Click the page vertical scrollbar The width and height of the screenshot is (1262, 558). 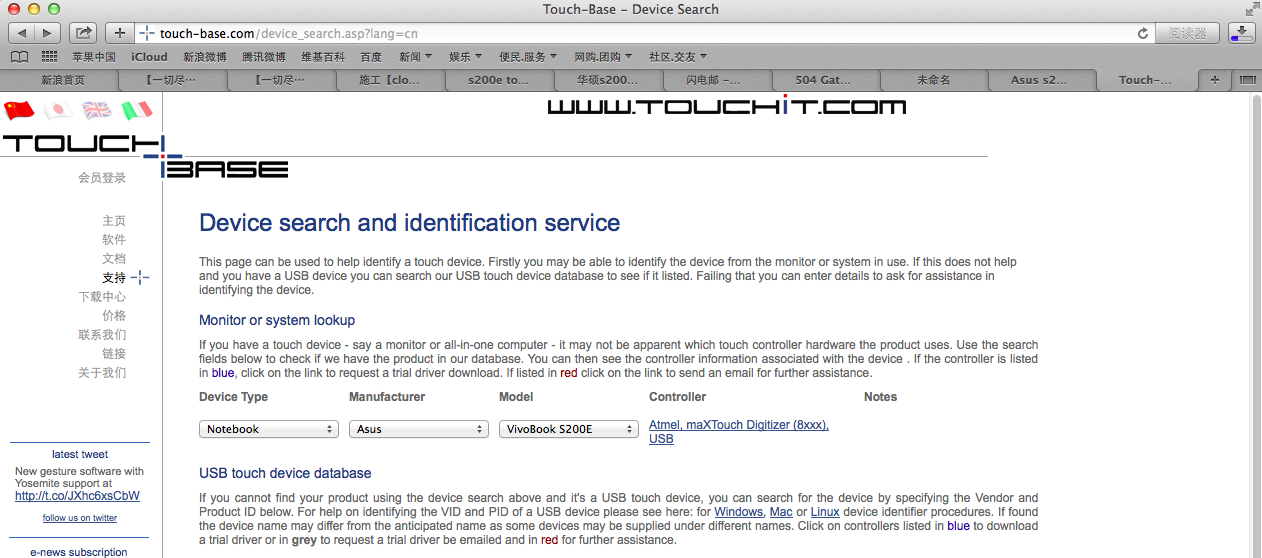(x=1255, y=325)
